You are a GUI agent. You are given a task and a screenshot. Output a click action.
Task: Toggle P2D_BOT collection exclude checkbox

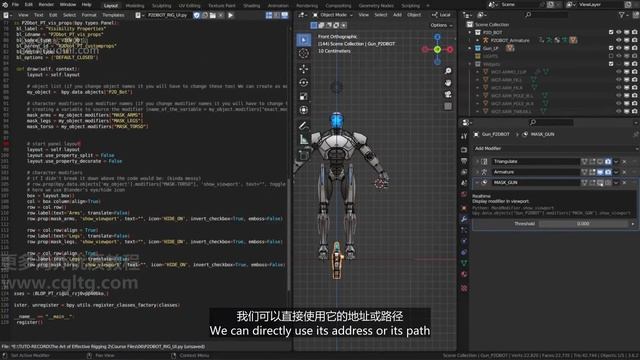coord(611,32)
